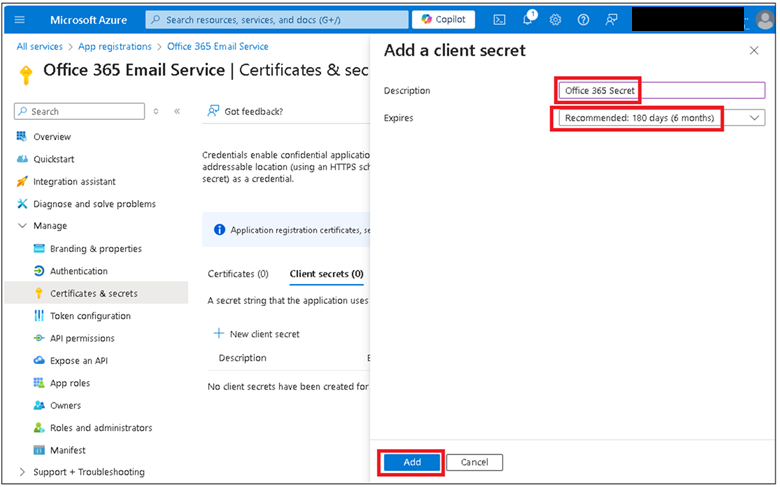Open the help question mark menu

[x=583, y=20]
